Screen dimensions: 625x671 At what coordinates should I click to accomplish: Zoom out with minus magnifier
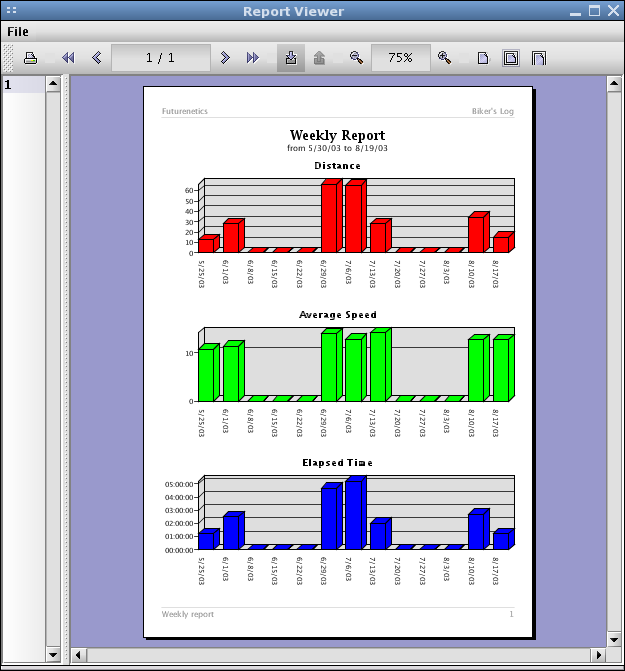coord(356,58)
